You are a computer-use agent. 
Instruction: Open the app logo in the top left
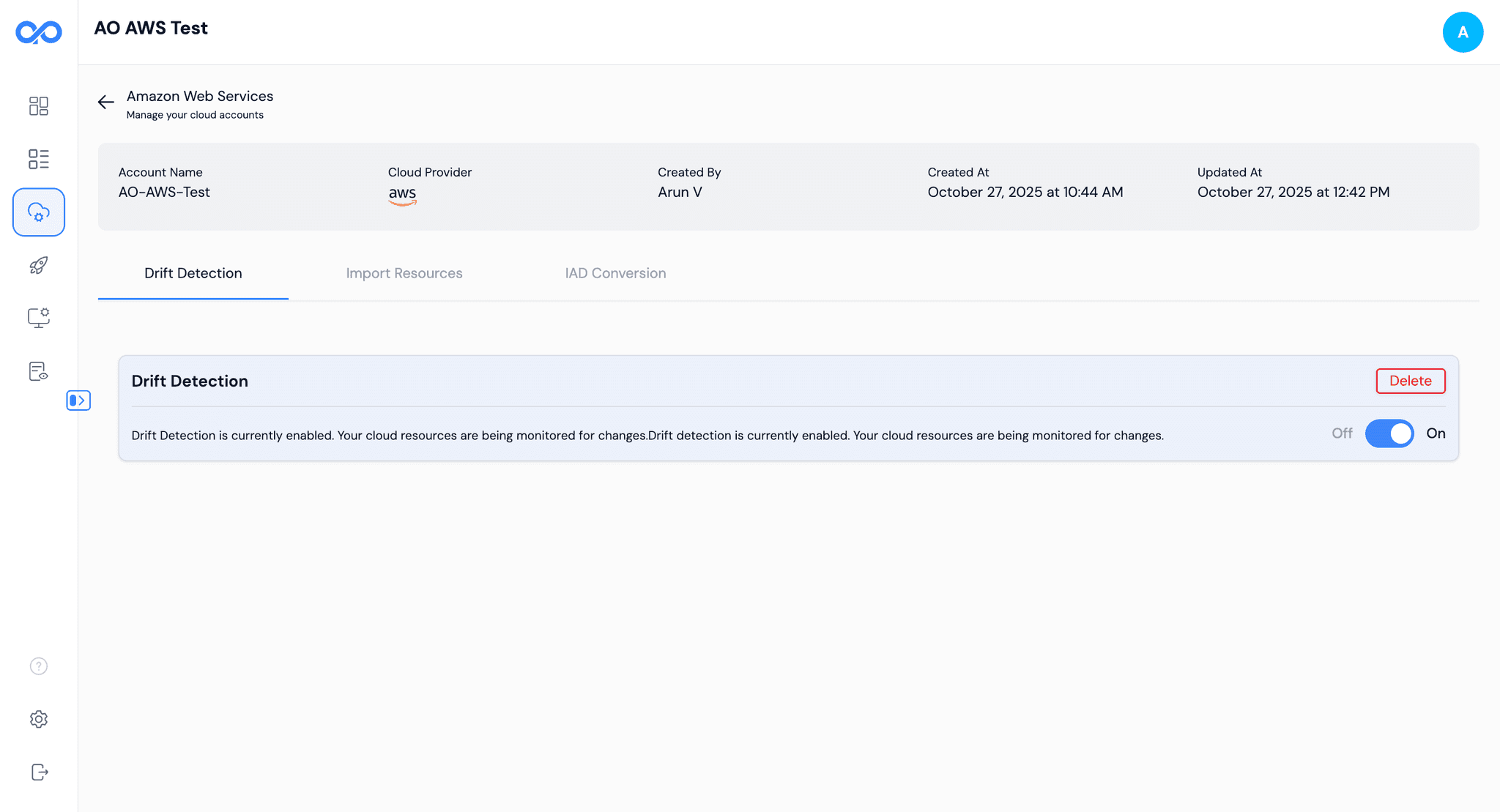click(38, 31)
